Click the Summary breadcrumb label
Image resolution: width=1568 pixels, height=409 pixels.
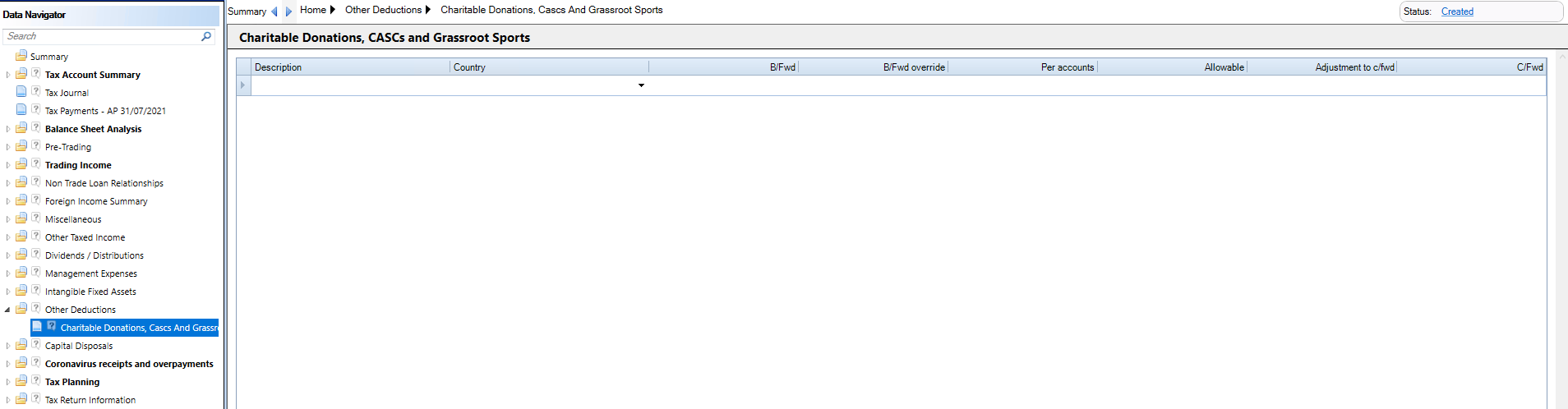pyautogui.click(x=247, y=11)
